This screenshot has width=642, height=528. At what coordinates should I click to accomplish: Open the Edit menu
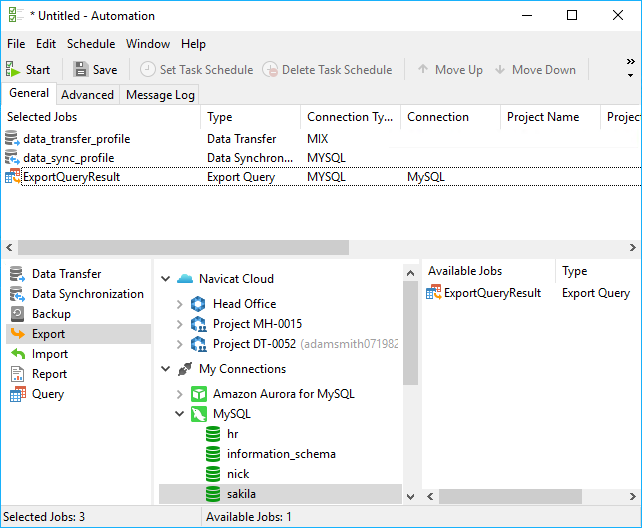(x=46, y=44)
